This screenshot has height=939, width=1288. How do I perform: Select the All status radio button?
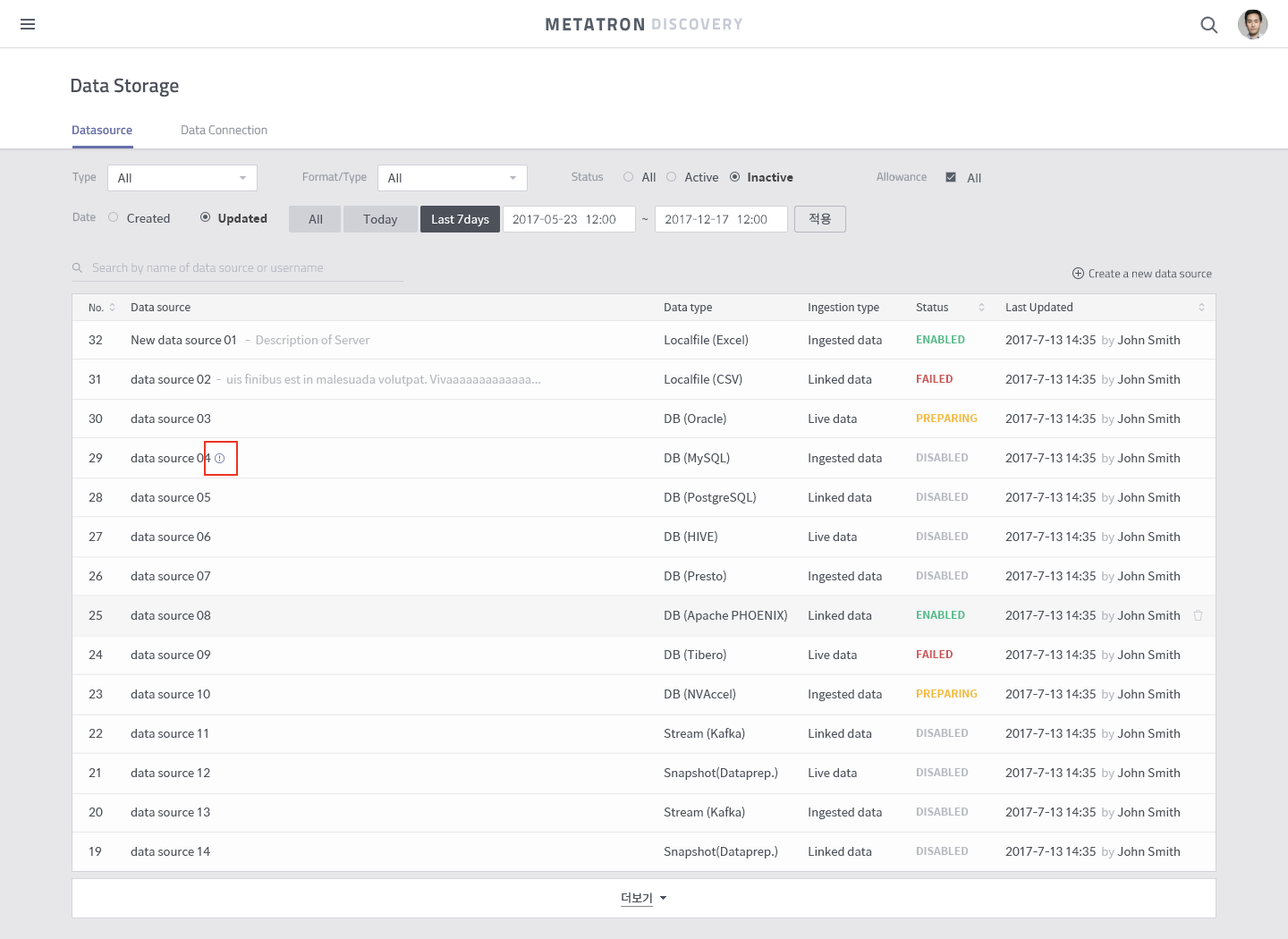click(x=629, y=177)
